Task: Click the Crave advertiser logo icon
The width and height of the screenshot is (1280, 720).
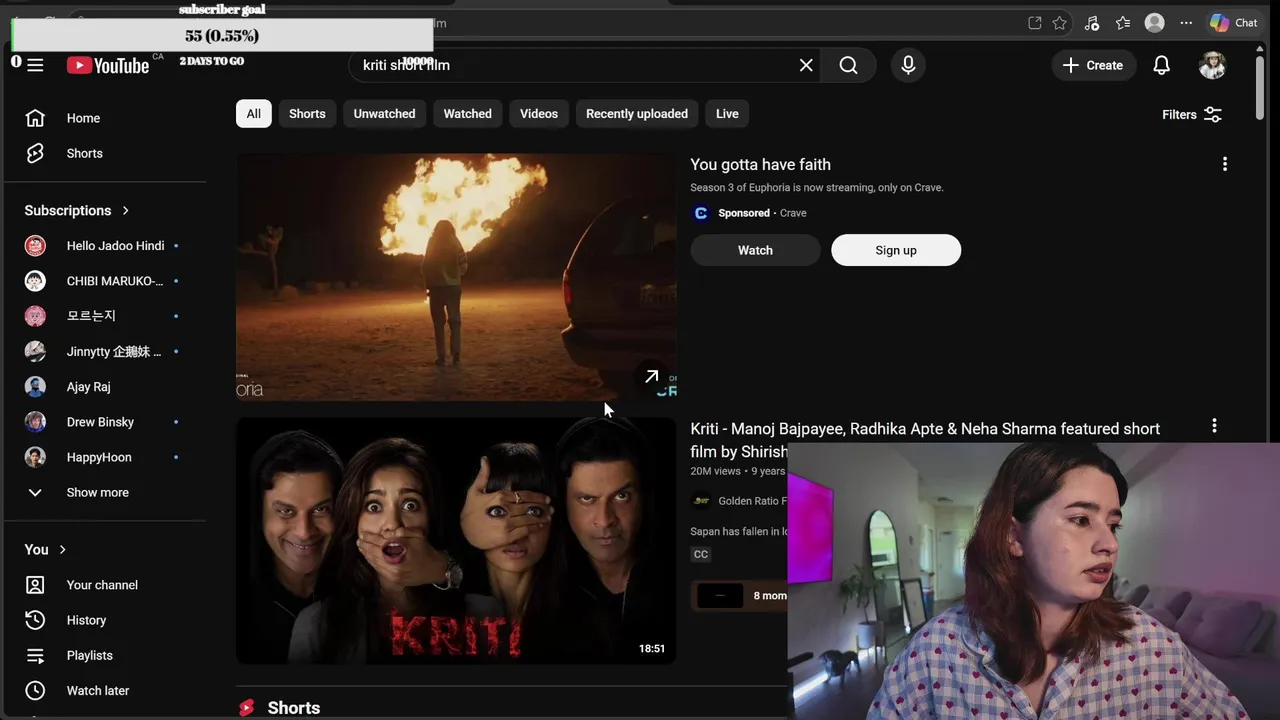Action: point(701,213)
